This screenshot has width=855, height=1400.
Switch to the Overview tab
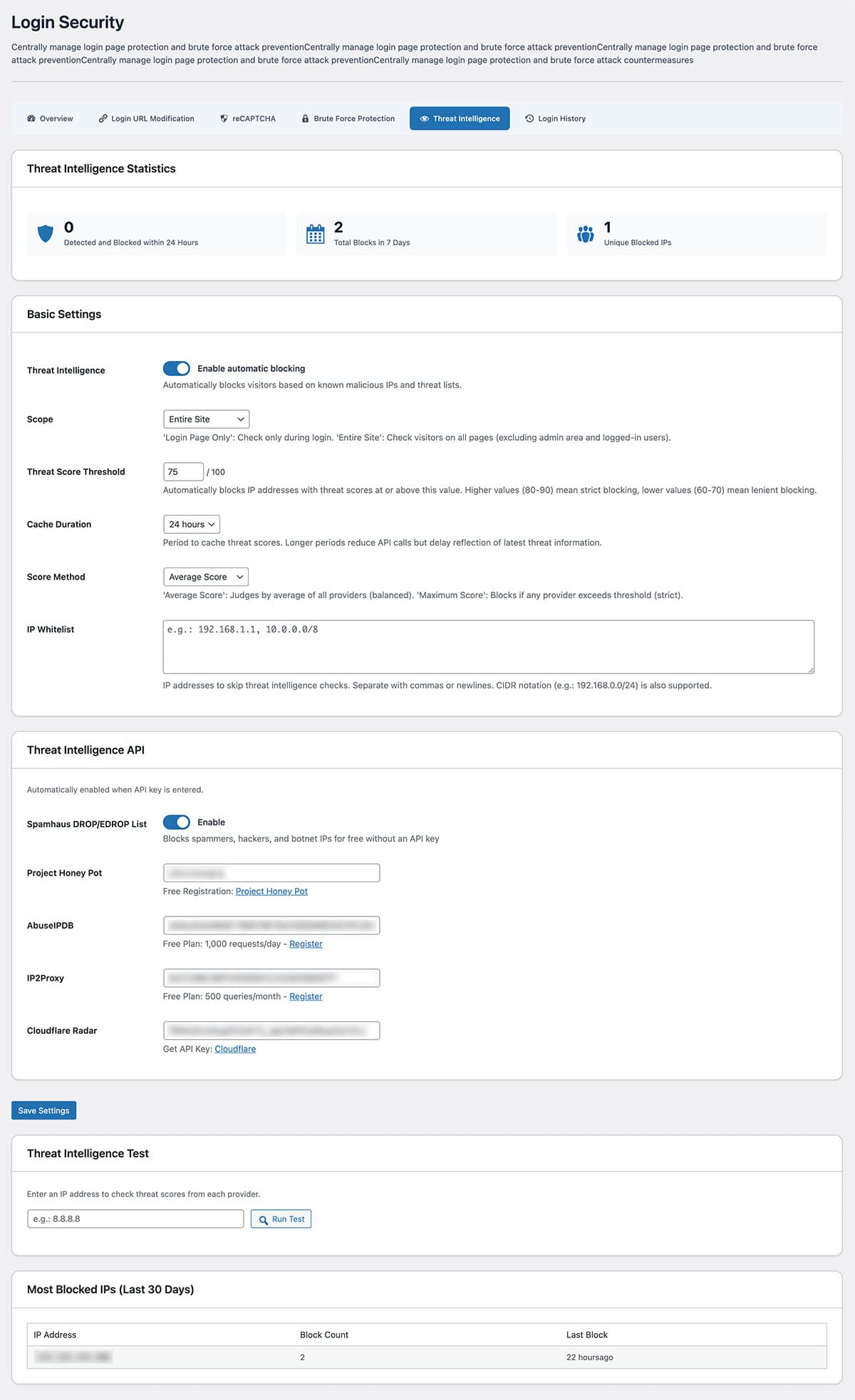tap(50, 119)
